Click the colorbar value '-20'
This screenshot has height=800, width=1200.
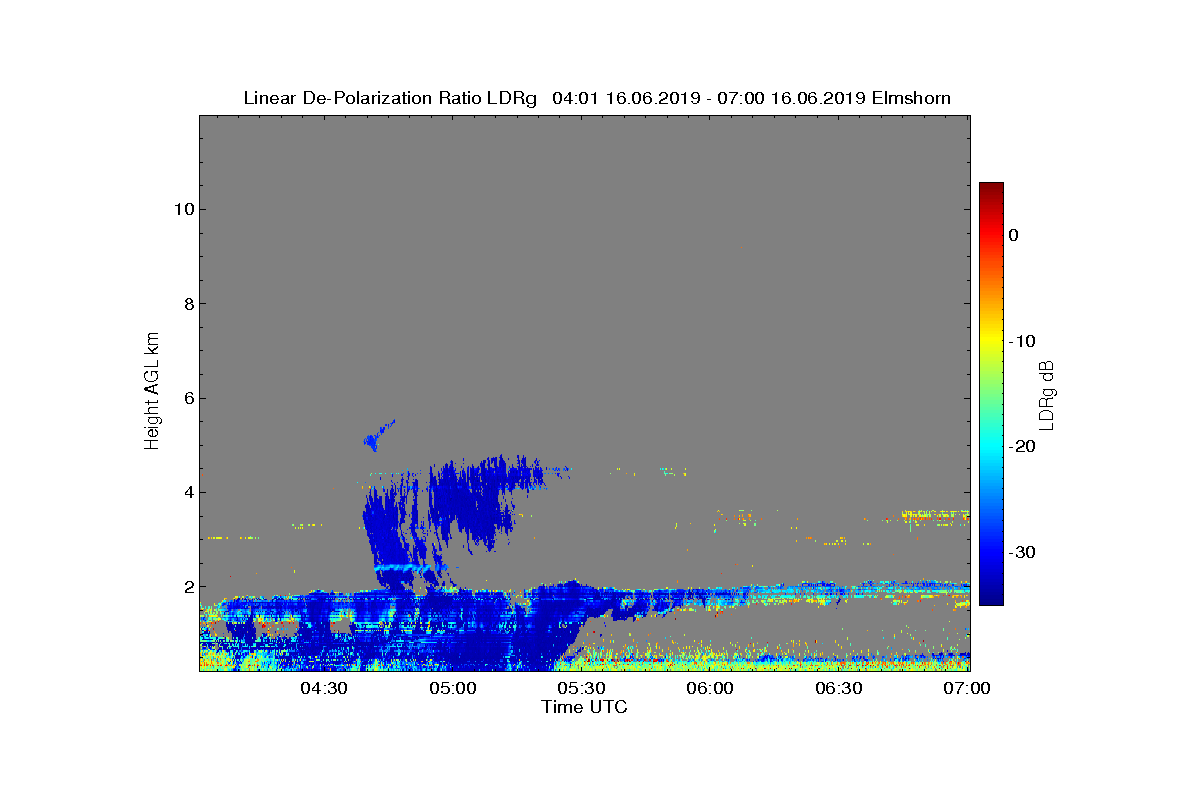click(x=1022, y=447)
